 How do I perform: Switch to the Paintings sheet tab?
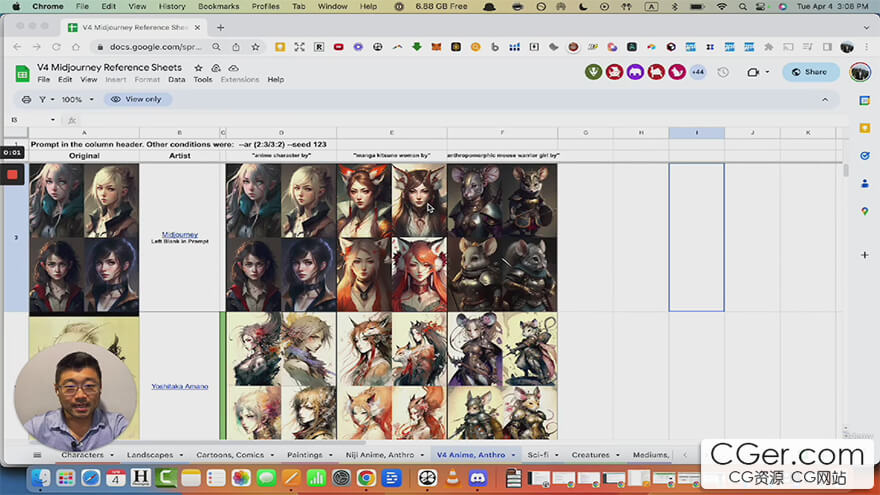[305, 455]
